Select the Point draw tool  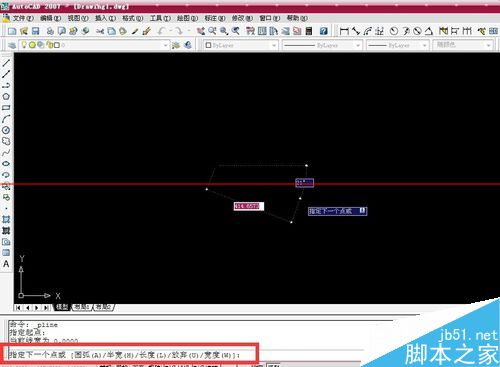pyautogui.click(x=6, y=208)
